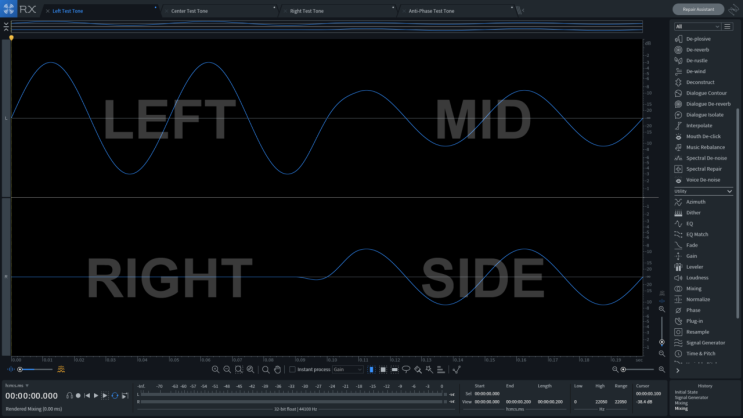The height and width of the screenshot is (418, 743).
Task: Enable the Instant process checkbox
Action: pos(292,370)
